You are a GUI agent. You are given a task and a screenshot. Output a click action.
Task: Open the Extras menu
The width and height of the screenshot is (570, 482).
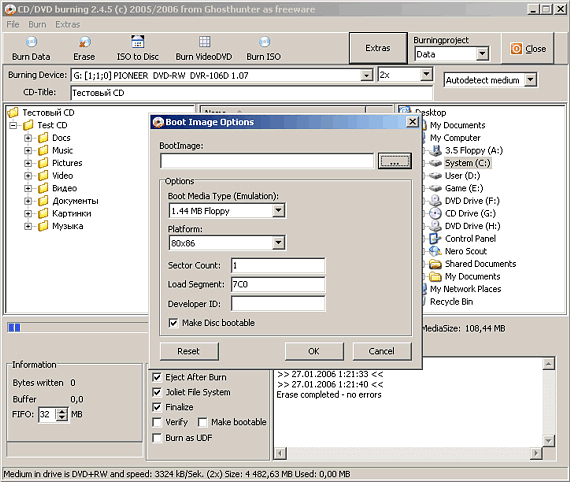pos(68,24)
